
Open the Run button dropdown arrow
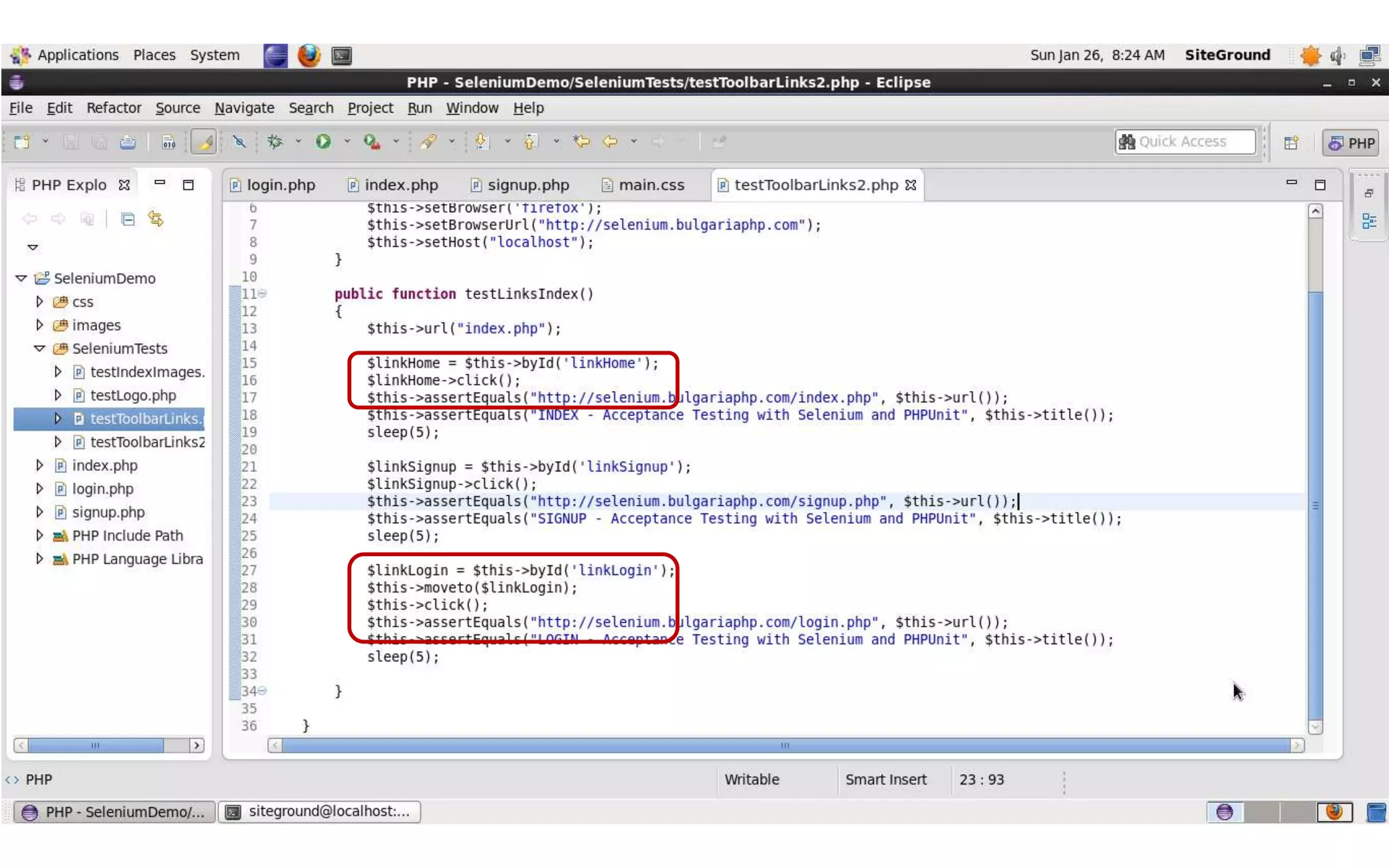(347, 142)
